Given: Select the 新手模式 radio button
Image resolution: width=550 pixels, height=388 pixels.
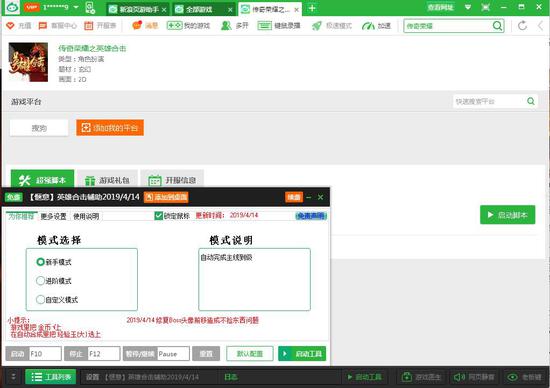Looking at the screenshot, I should click(40, 262).
